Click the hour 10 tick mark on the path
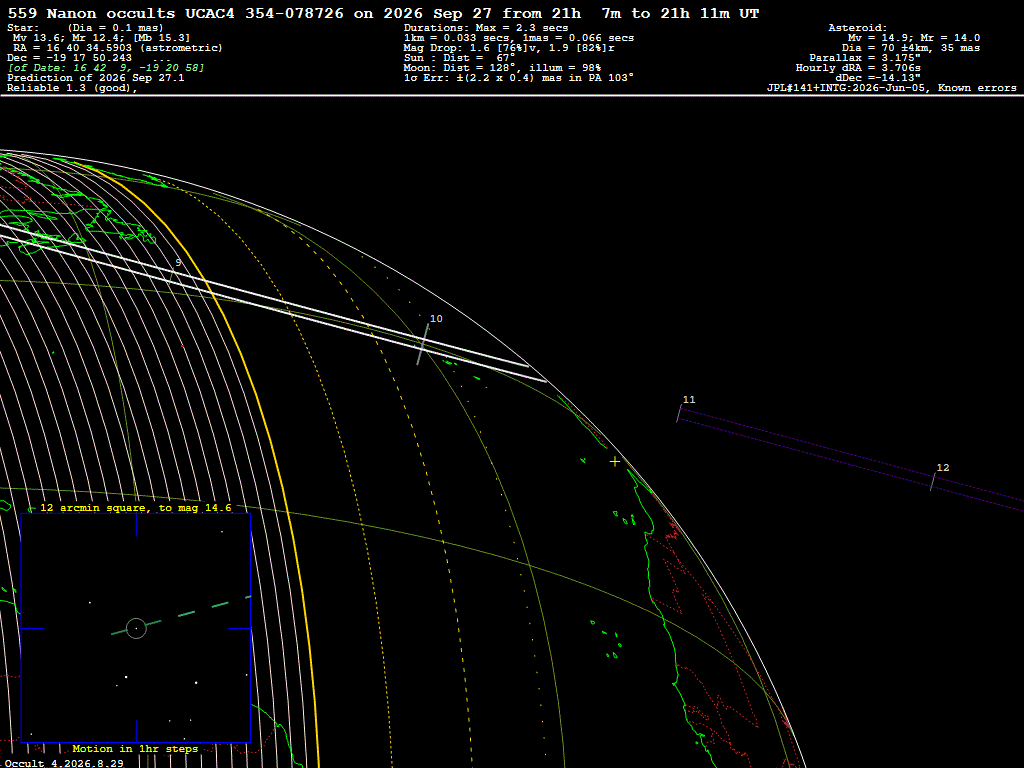The height and width of the screenshot is (768, 1024). (x=423, y=344)
